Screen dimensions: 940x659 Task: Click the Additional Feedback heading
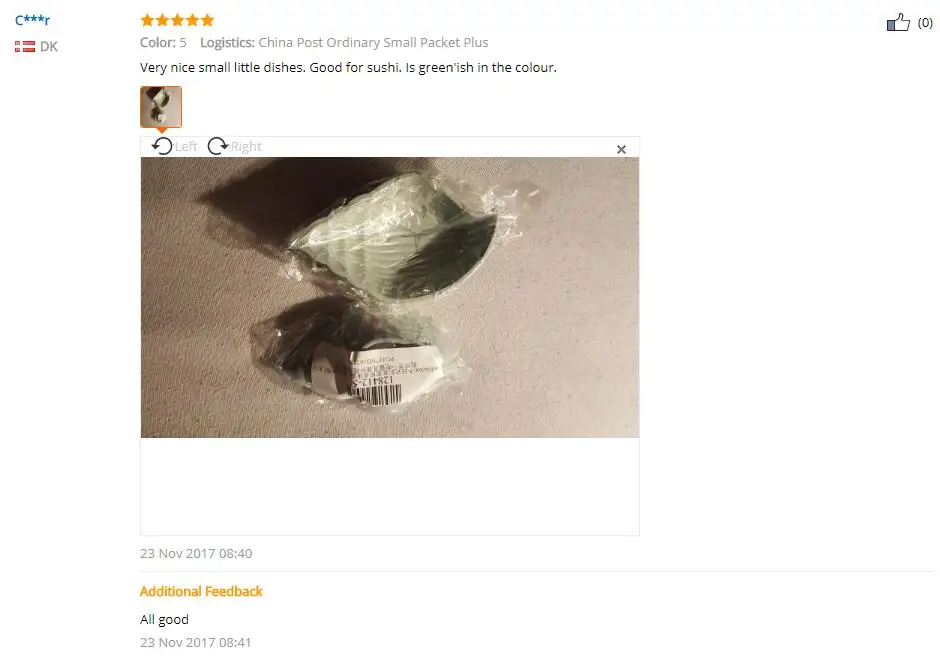coord(201,591)
